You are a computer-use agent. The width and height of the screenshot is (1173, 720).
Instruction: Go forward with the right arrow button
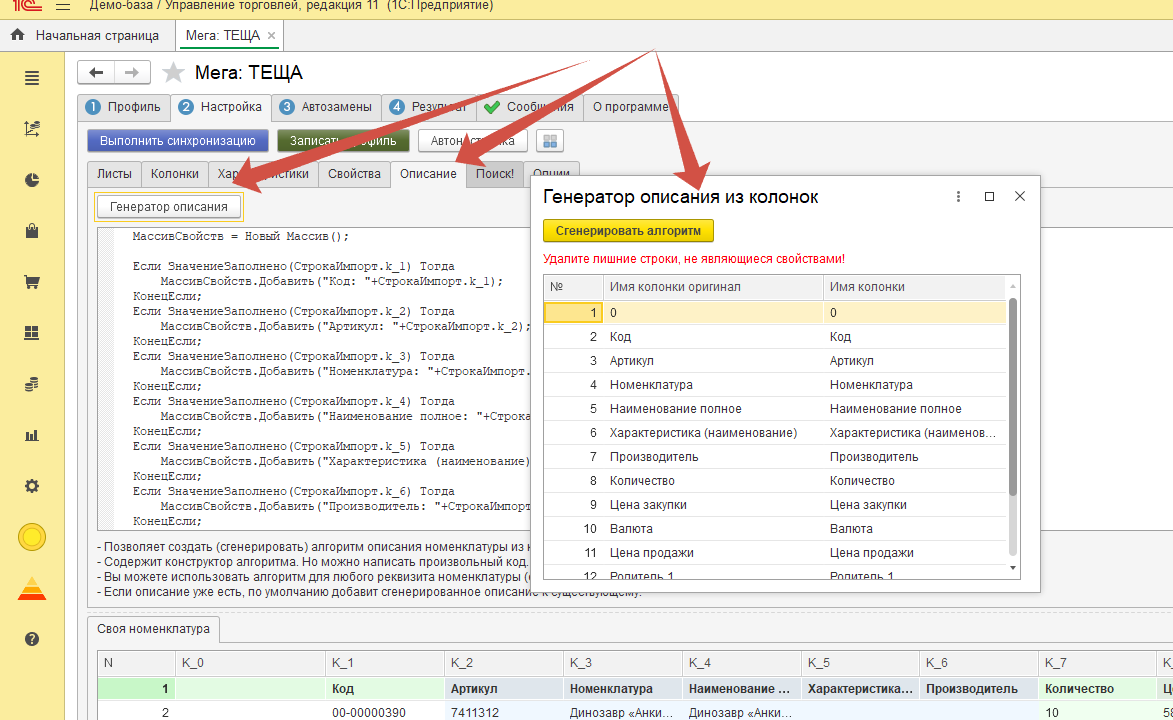[132, 73]
